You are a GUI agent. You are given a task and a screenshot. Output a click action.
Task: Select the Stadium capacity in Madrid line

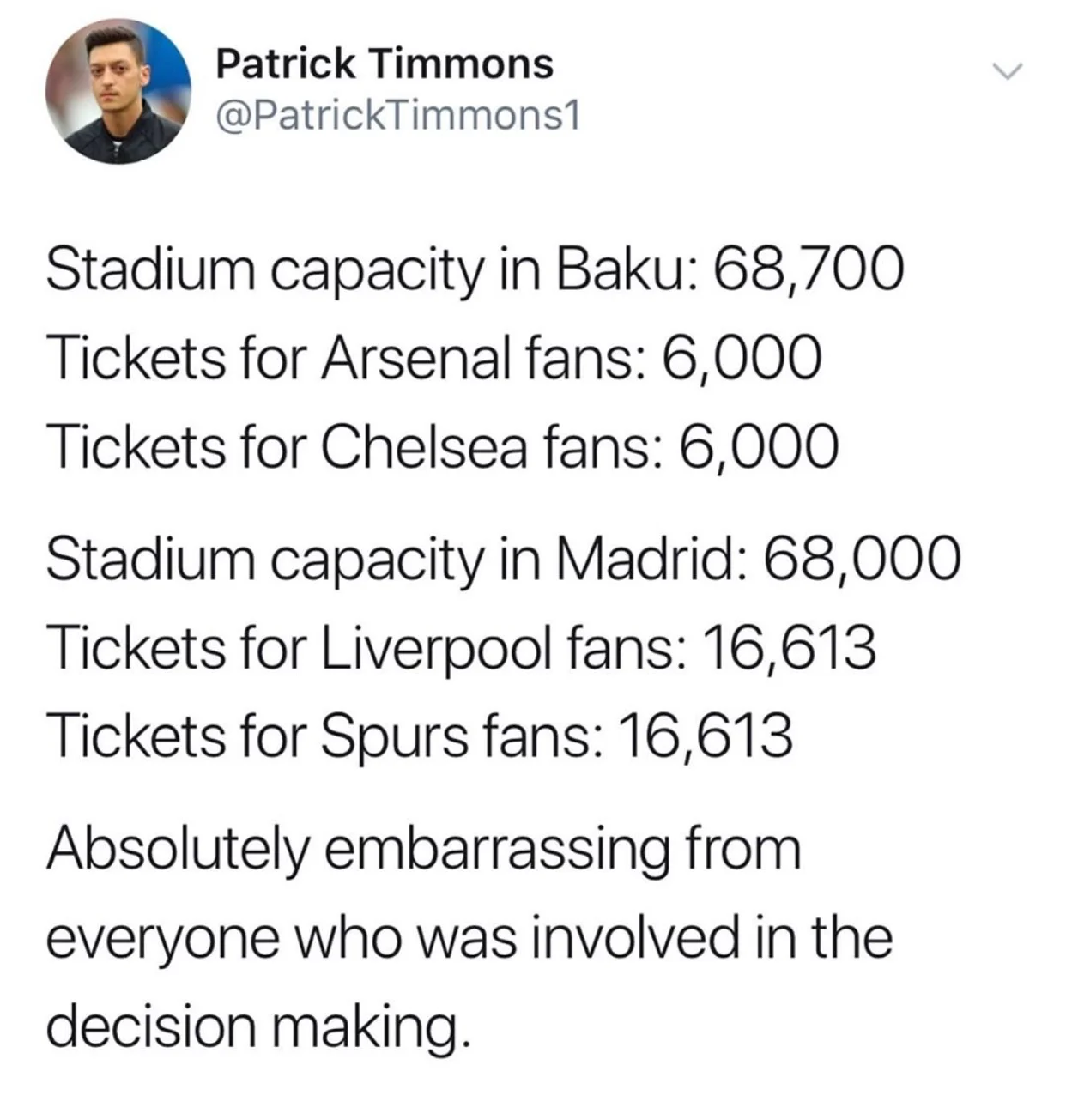(x=503, y=559)
